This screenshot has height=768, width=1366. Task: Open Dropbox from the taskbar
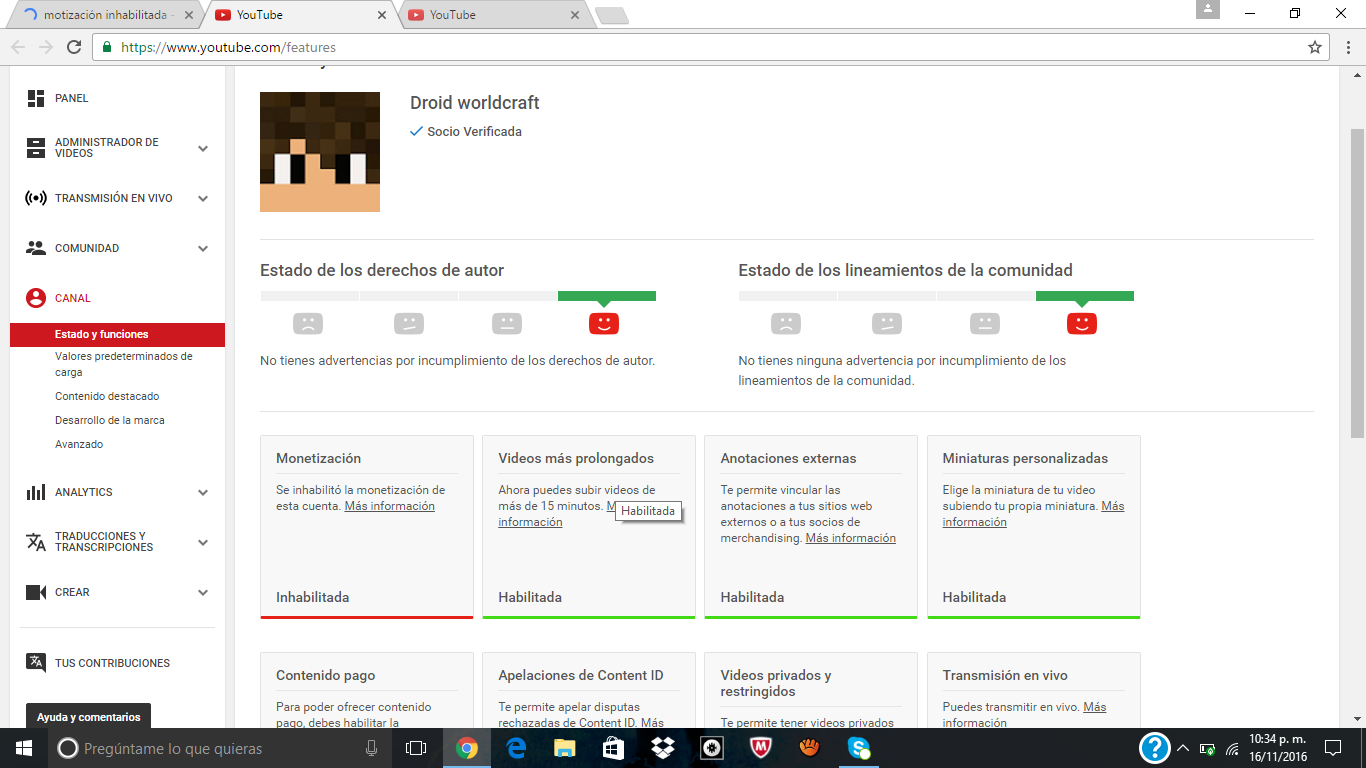point(662,748)
